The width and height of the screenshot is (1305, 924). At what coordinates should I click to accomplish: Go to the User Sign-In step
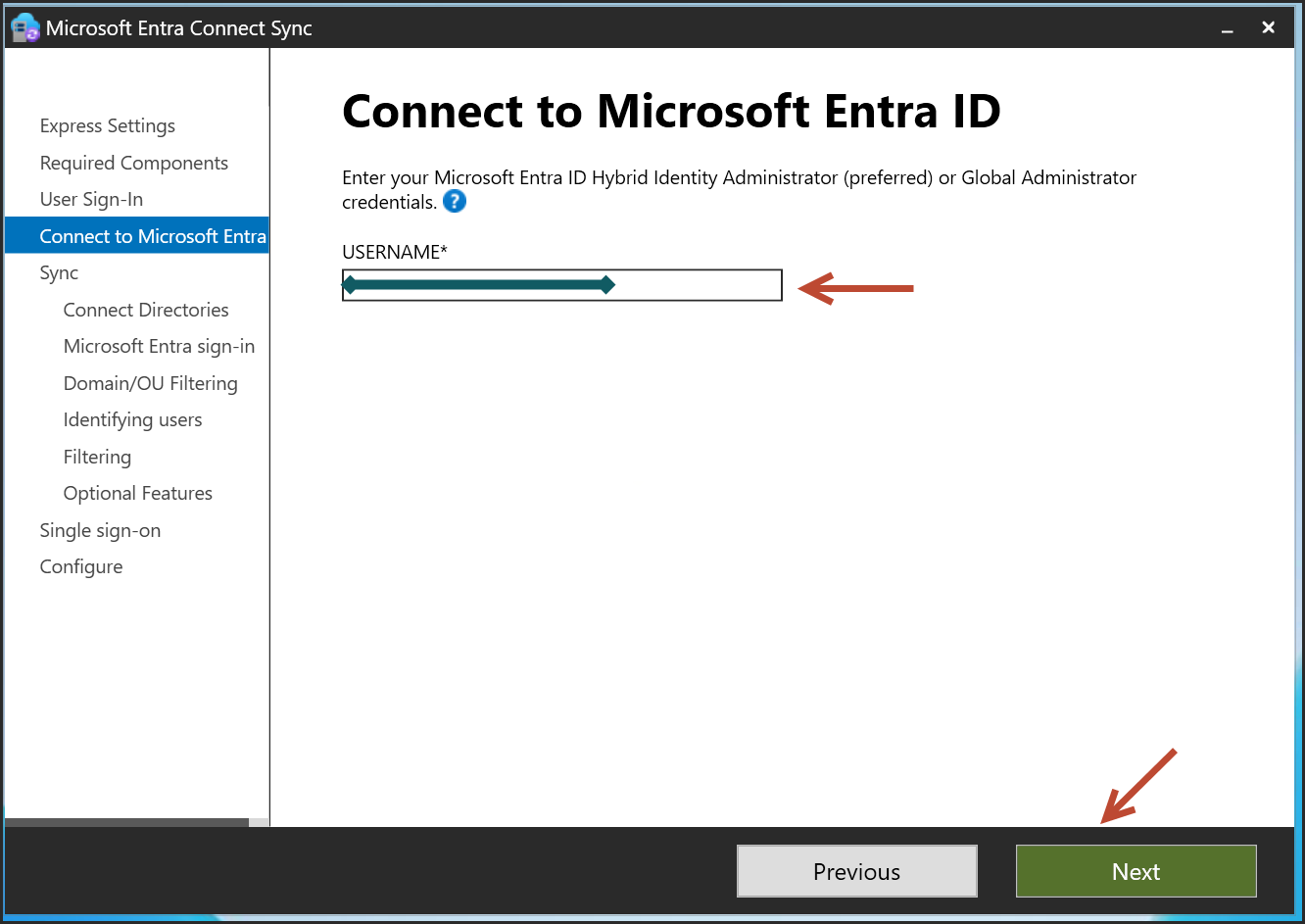point(91,199)
